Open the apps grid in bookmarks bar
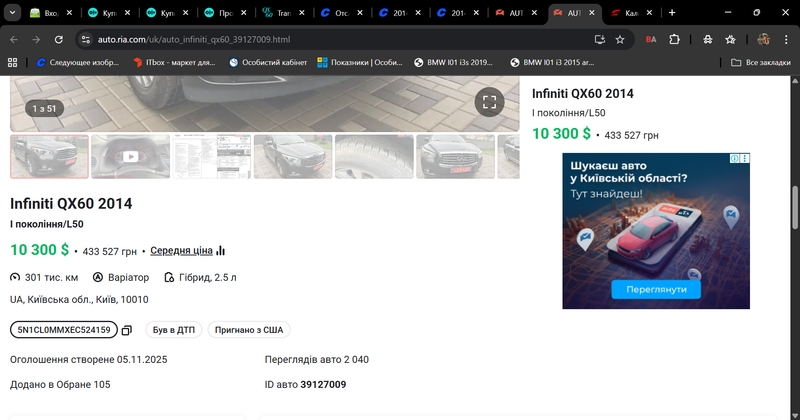The width and height of the screenshot is (800, 420). (12, 62)
